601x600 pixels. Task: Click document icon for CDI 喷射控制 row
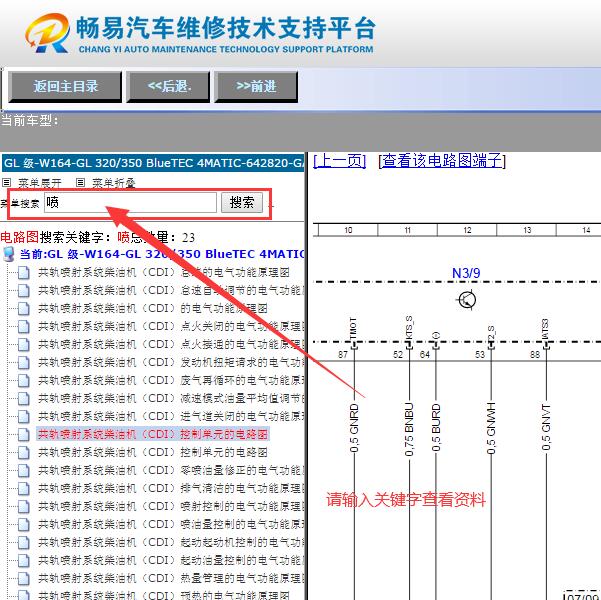click(24, 507)
